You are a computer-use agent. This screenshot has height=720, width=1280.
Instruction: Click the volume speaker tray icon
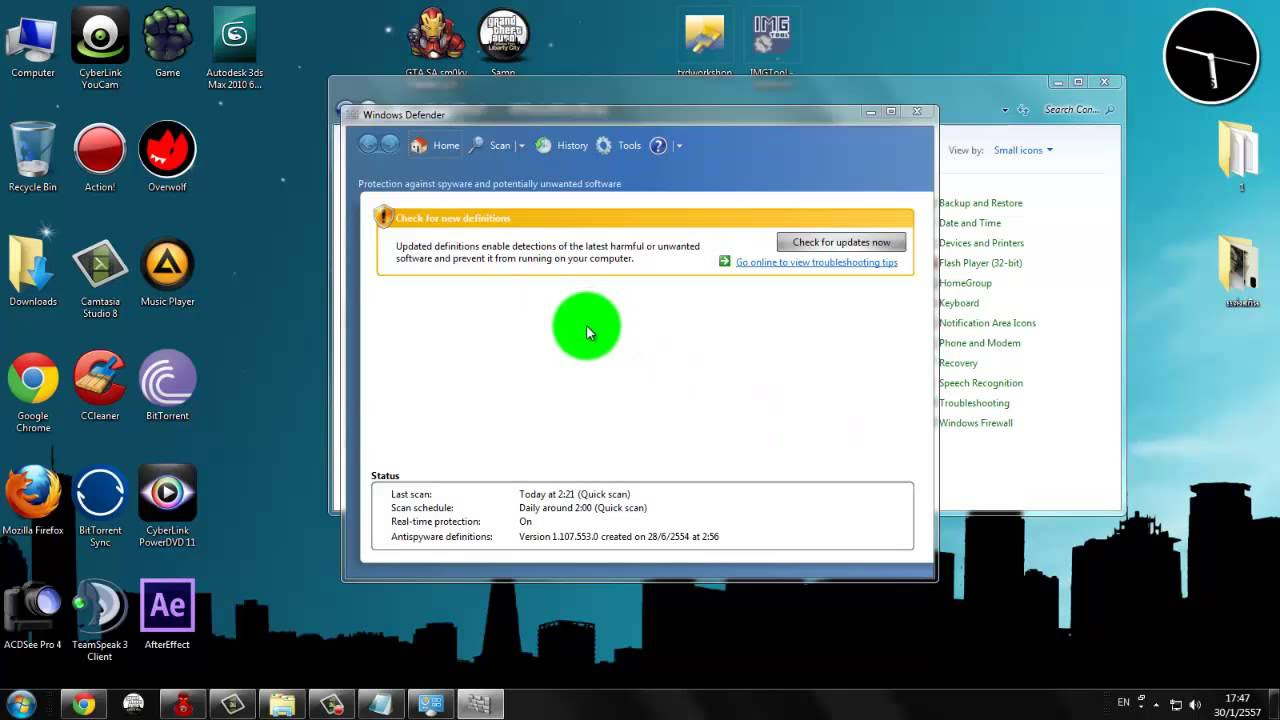click(x=1195, y=704)
